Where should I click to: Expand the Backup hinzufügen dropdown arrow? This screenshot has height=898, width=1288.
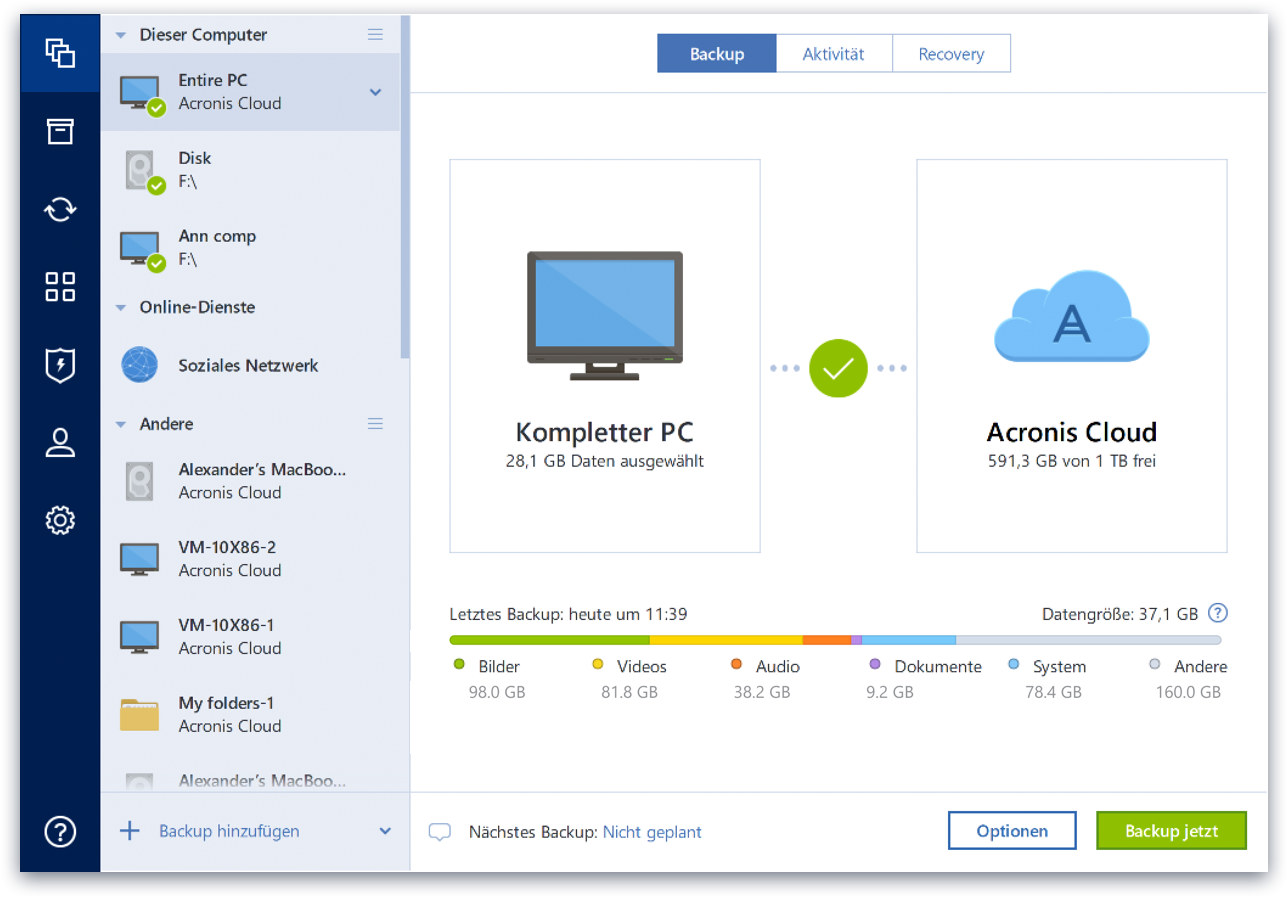coord(383,830)
